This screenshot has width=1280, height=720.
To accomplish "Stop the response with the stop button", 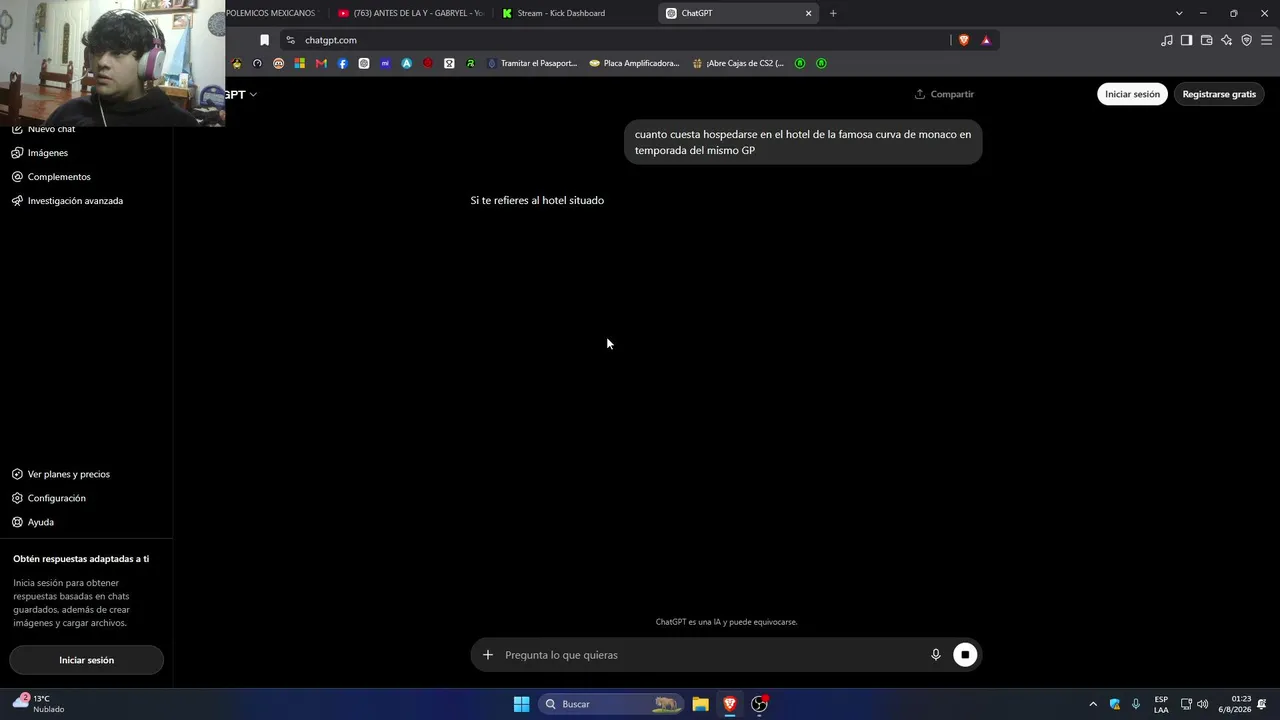I will (965, 655).
